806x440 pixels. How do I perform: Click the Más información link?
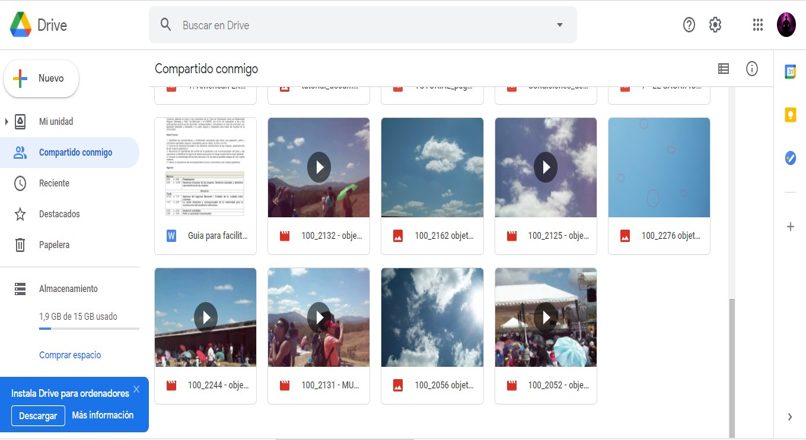point(103,415)
